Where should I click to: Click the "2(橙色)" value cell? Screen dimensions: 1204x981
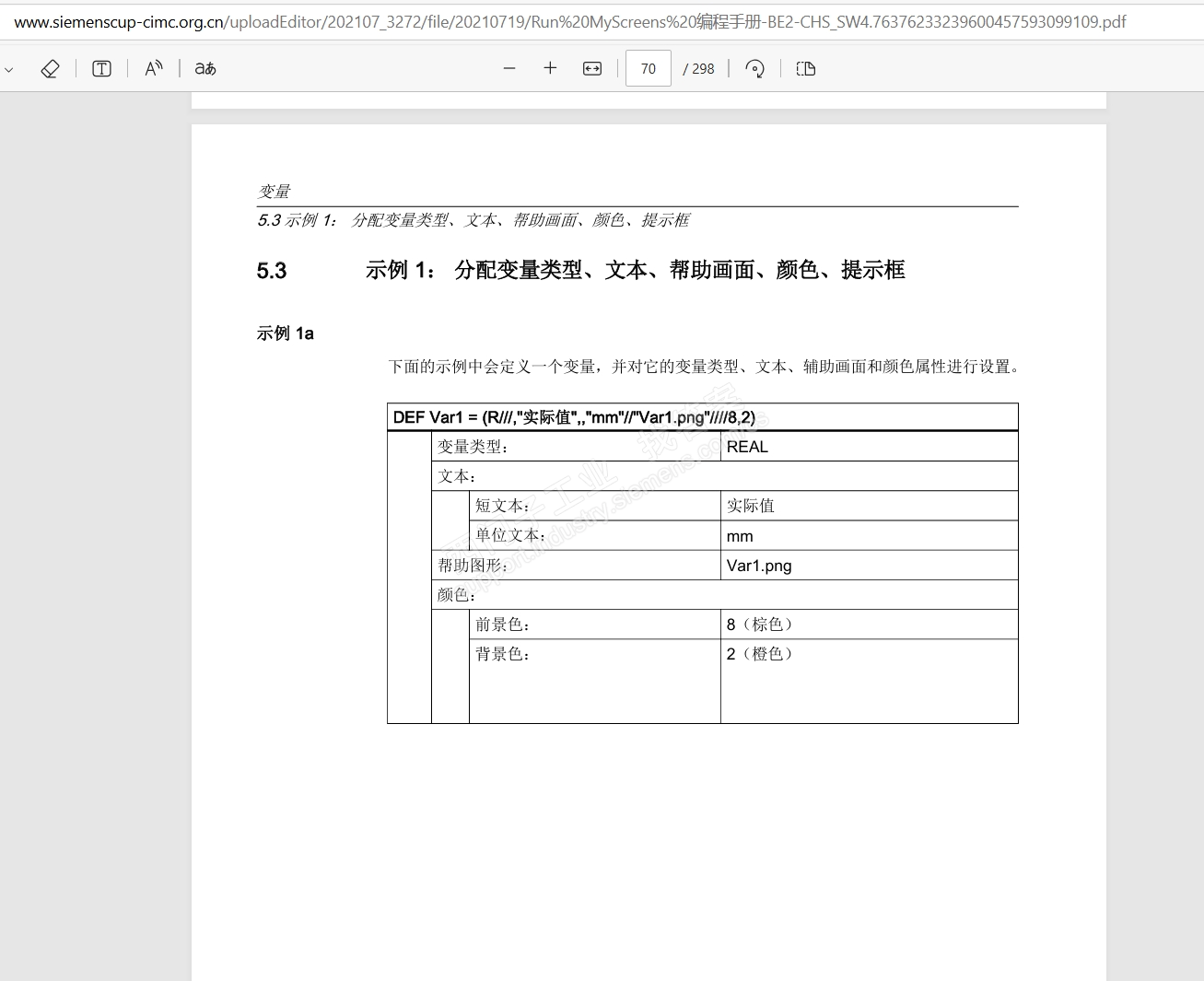870,681
